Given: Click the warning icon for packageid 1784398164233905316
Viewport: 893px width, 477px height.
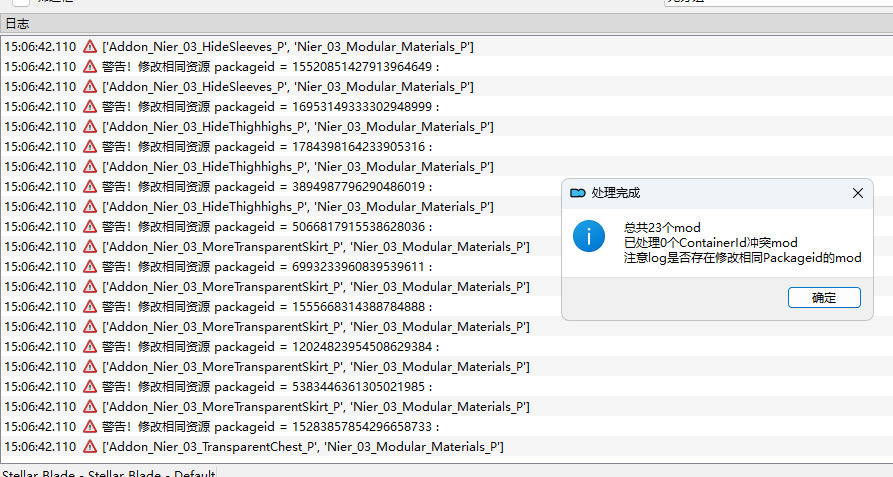Looking at the screenshot, I should pyautogui.click(x=90, y=146).
